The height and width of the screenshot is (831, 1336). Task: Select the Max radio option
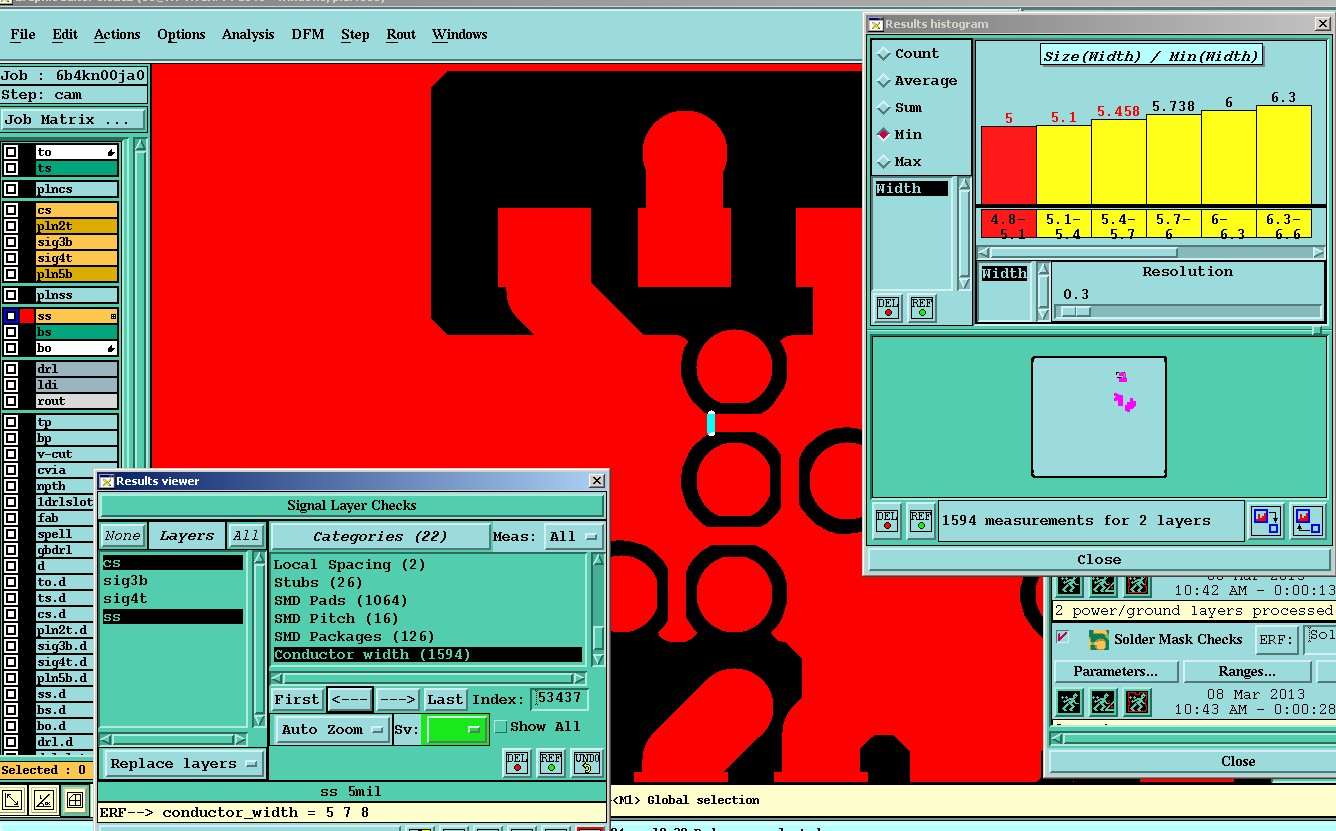[884, 162]
